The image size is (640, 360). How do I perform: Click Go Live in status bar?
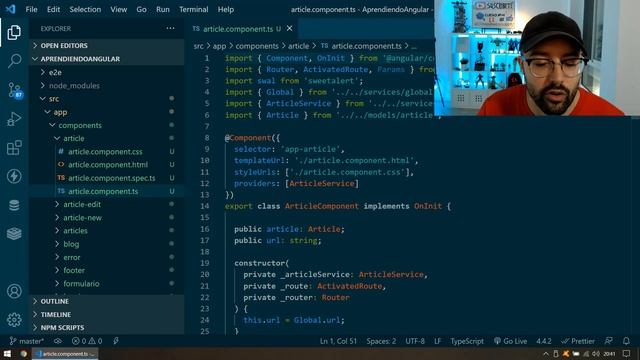click(510, 341)
